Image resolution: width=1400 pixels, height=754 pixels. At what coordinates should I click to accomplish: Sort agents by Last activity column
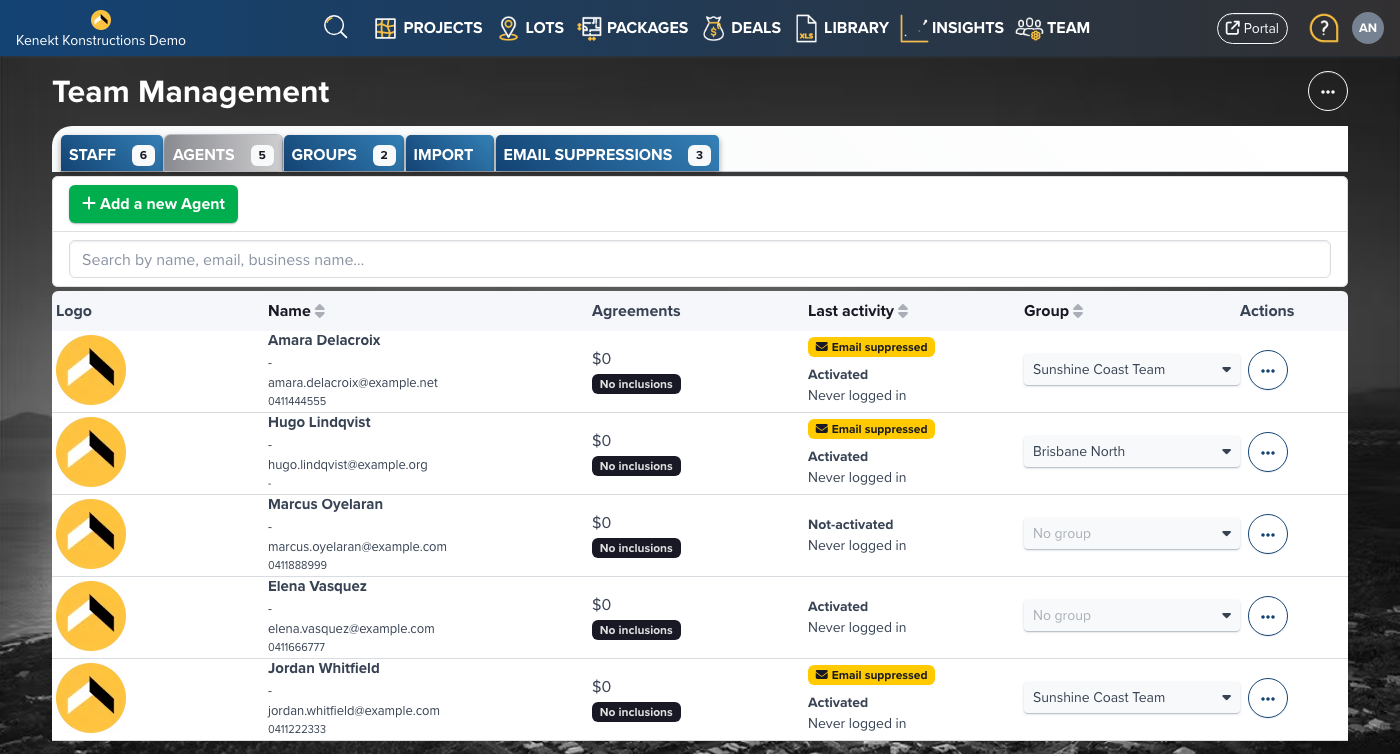pyautogui.click(x=858, y=311)
